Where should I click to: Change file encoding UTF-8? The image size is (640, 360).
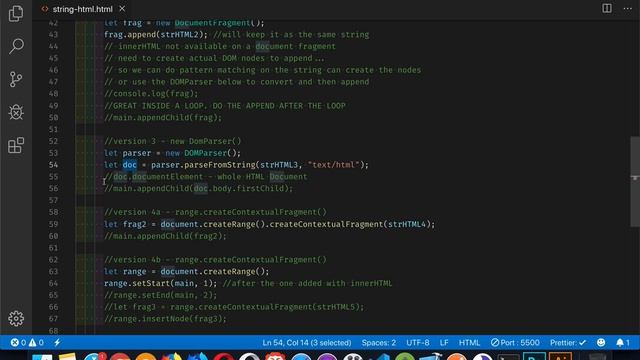point(418,343)
